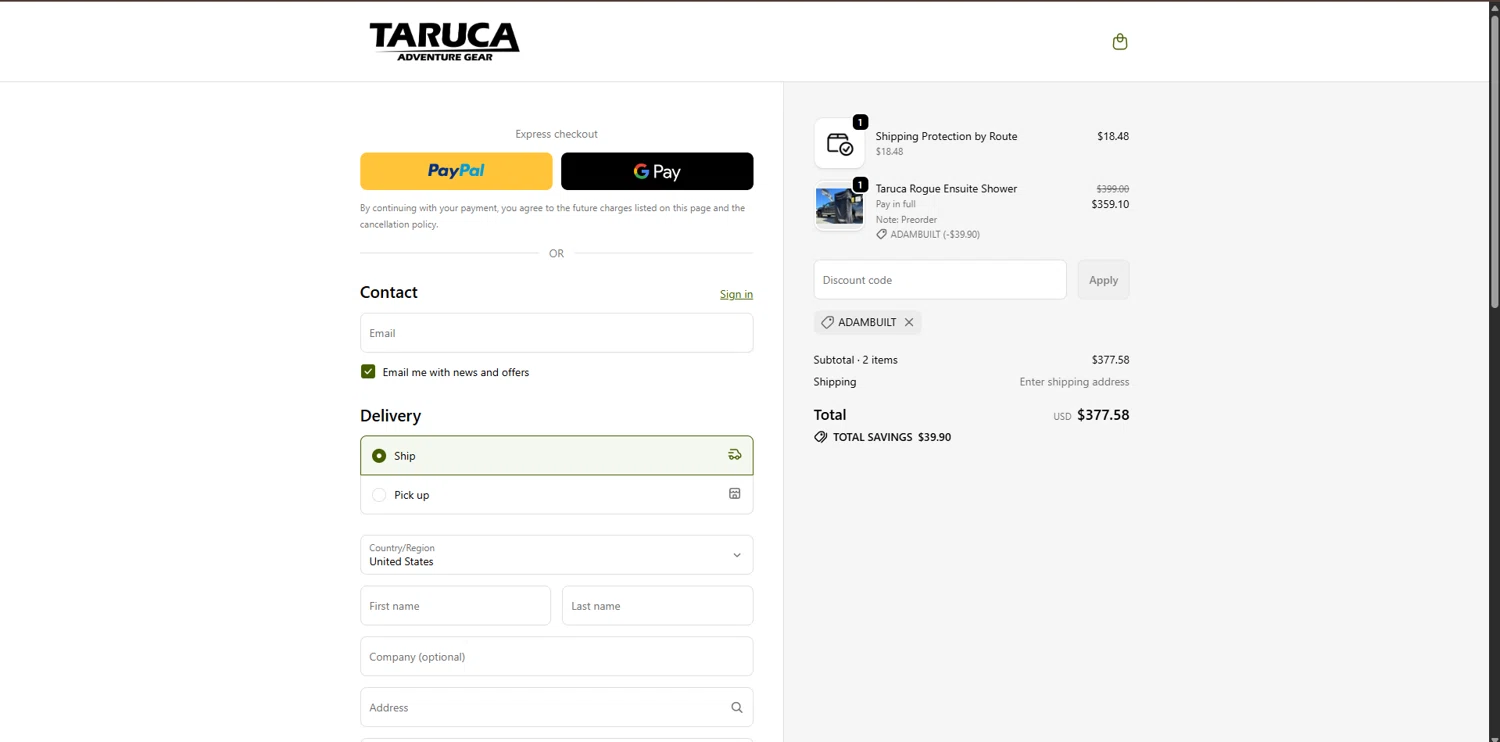Focus the Company (optional) field

[557, 657]
